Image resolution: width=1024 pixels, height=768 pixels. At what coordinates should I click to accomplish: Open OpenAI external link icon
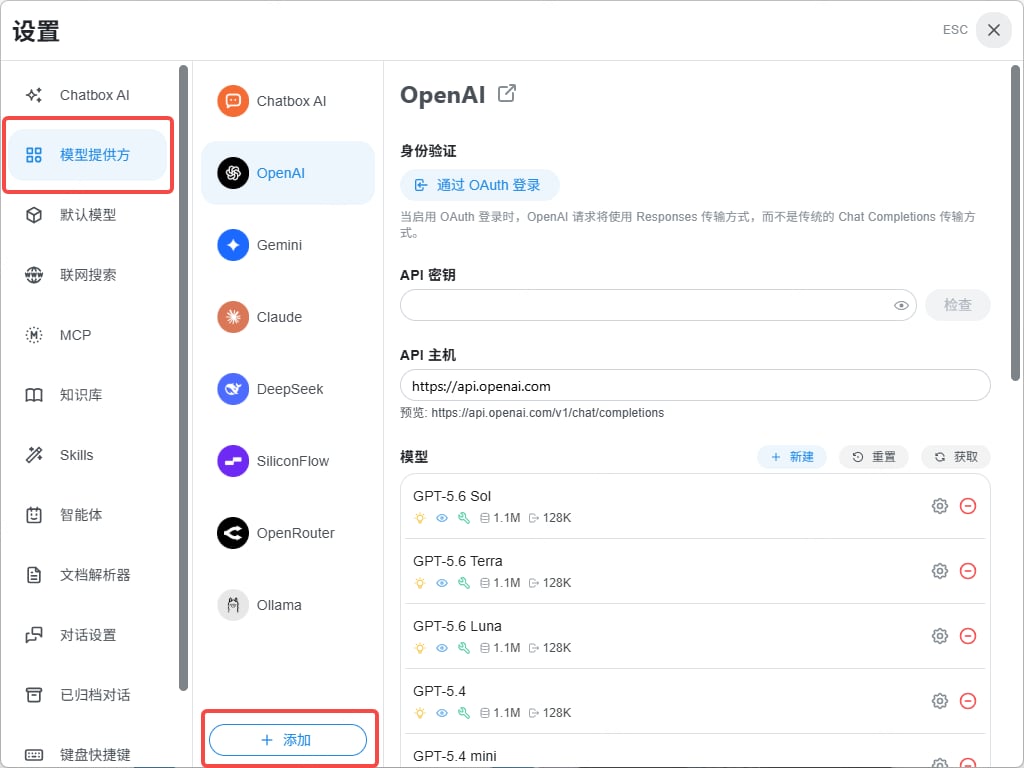[507, 93]
